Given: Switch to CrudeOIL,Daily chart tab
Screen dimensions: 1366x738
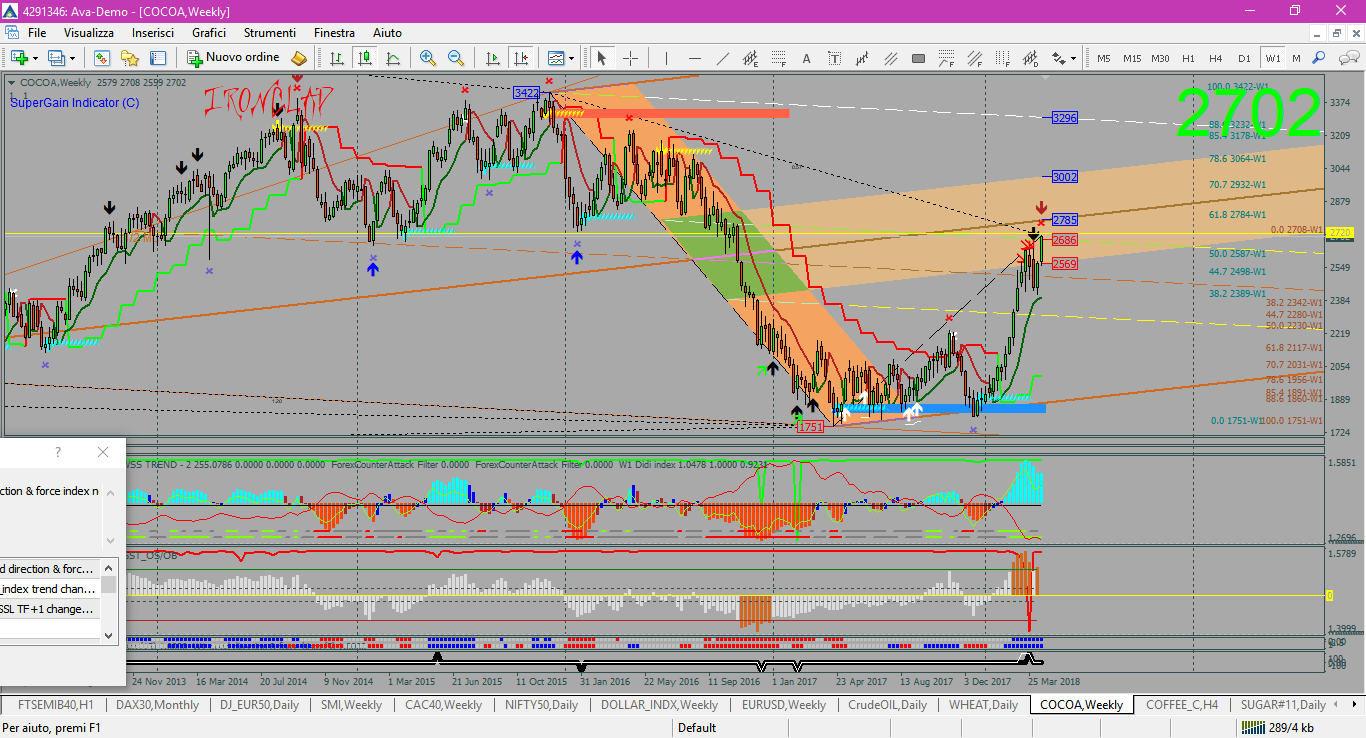Looking at the screenshot, I should click(x=887, y=705).
